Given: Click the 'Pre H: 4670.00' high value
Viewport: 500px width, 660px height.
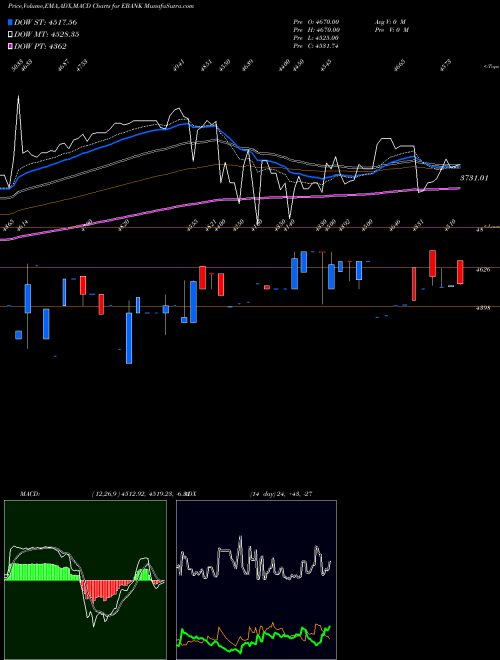Looking at the screenshot, I should (316, 30).
